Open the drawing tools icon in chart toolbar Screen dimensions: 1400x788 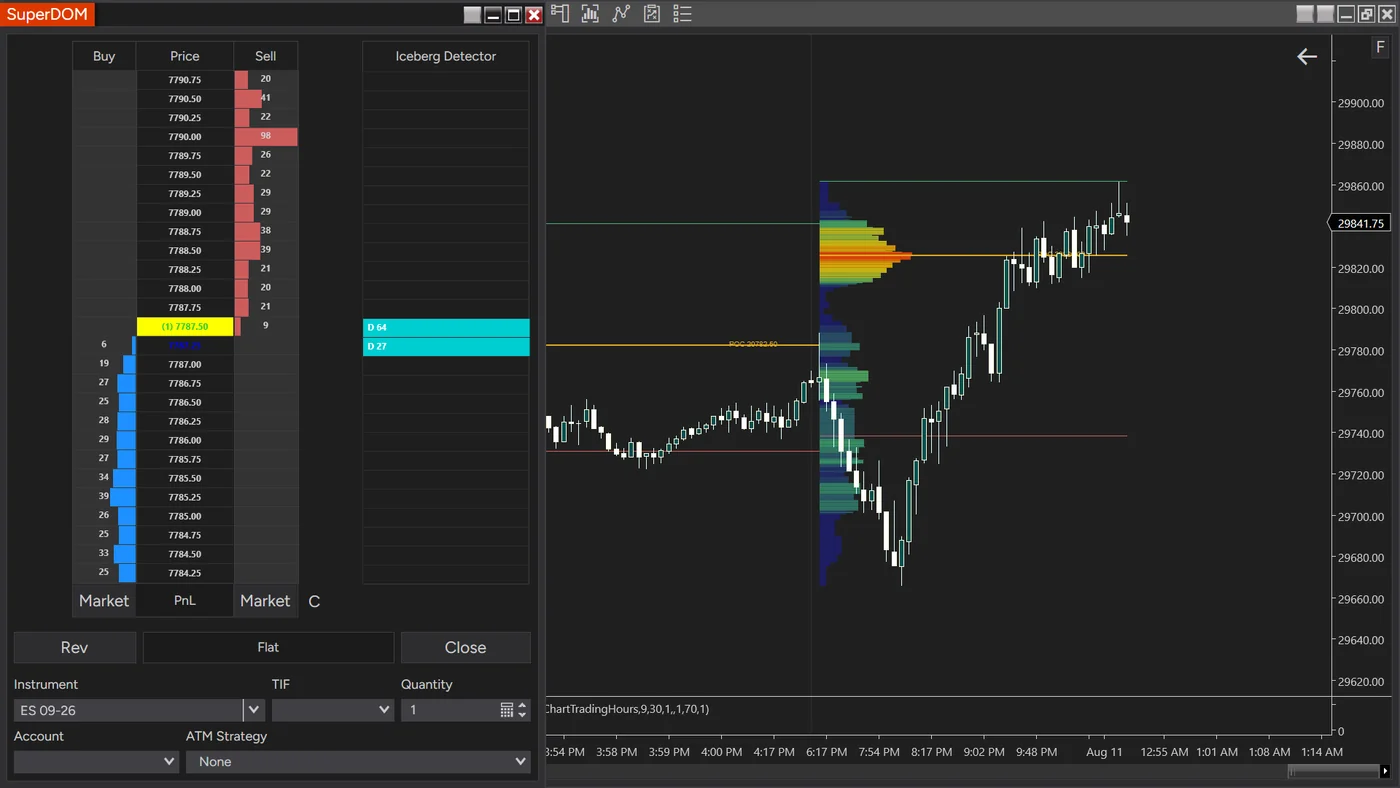pyautogui.click(x=559, y=14)
